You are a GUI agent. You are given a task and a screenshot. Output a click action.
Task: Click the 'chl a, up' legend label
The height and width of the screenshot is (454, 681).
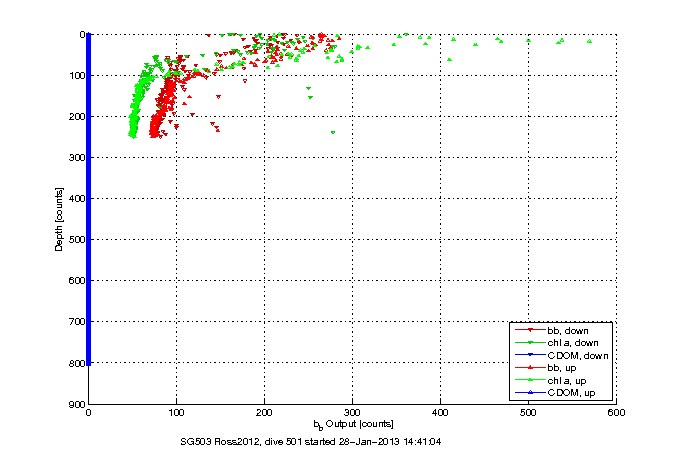pos(567,381)
